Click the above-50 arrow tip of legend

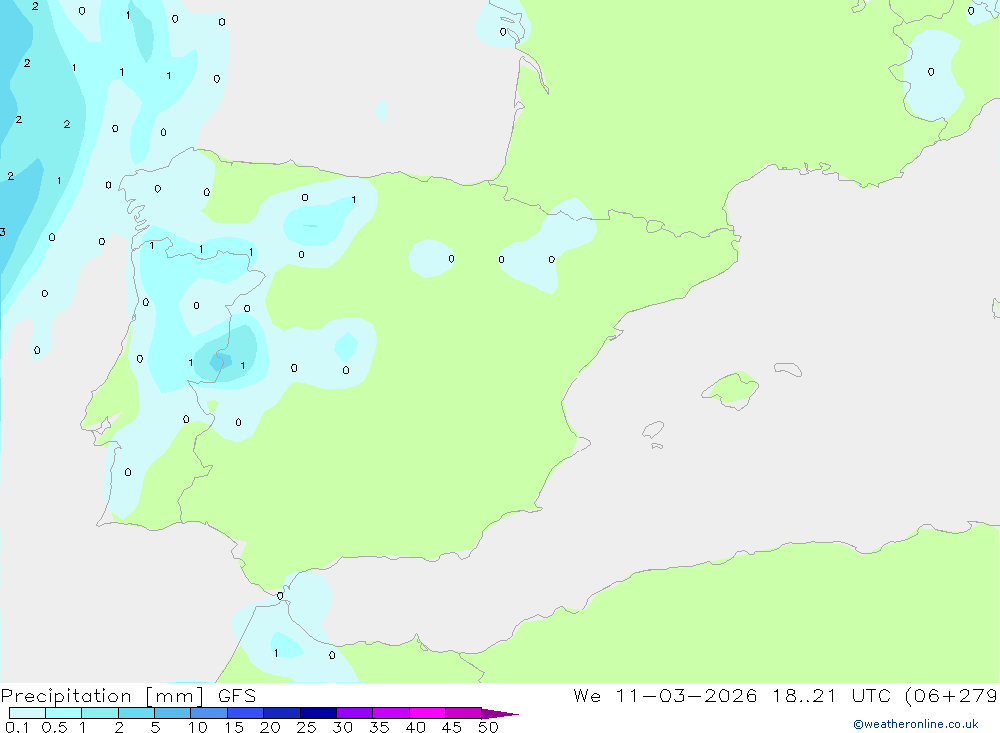coord(499,713)
